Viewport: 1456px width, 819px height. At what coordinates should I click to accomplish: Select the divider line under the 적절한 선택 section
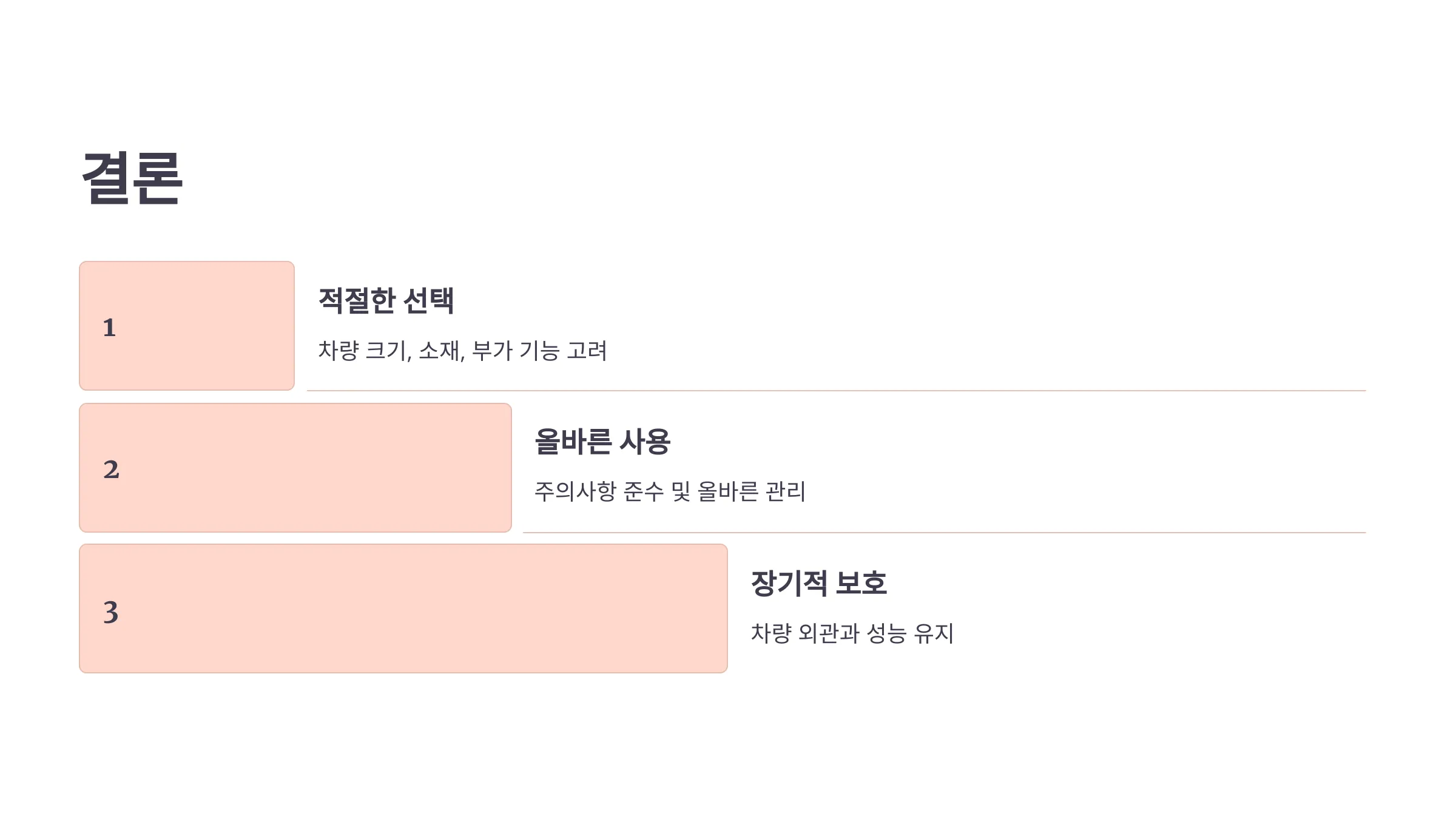837,391
